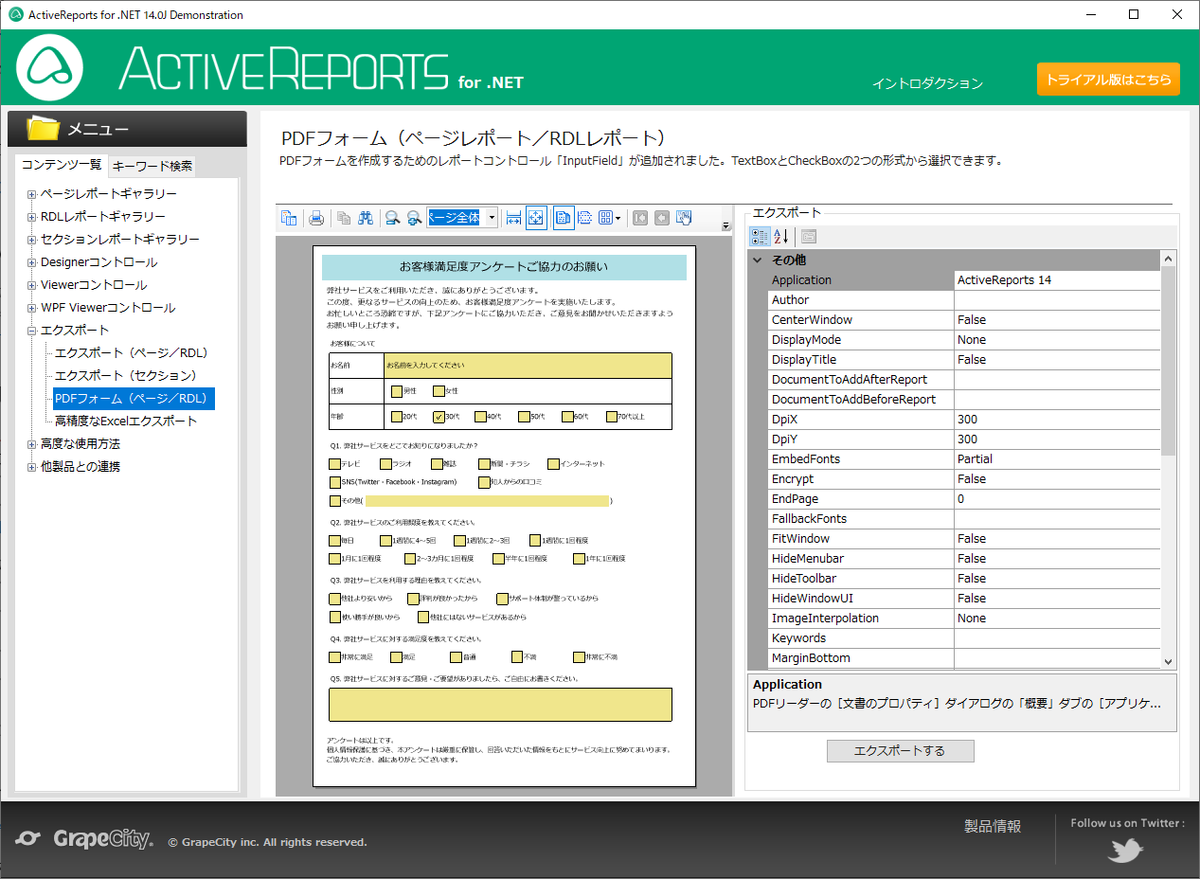Select エクスポート（セクション） tree item

(x=126, y=376)
